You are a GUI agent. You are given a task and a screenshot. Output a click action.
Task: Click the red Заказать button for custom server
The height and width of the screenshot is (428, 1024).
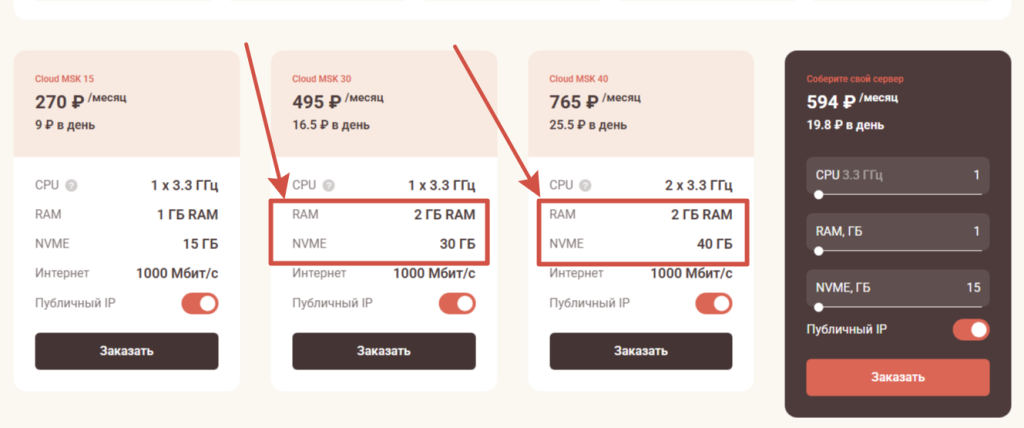[897, 377]
